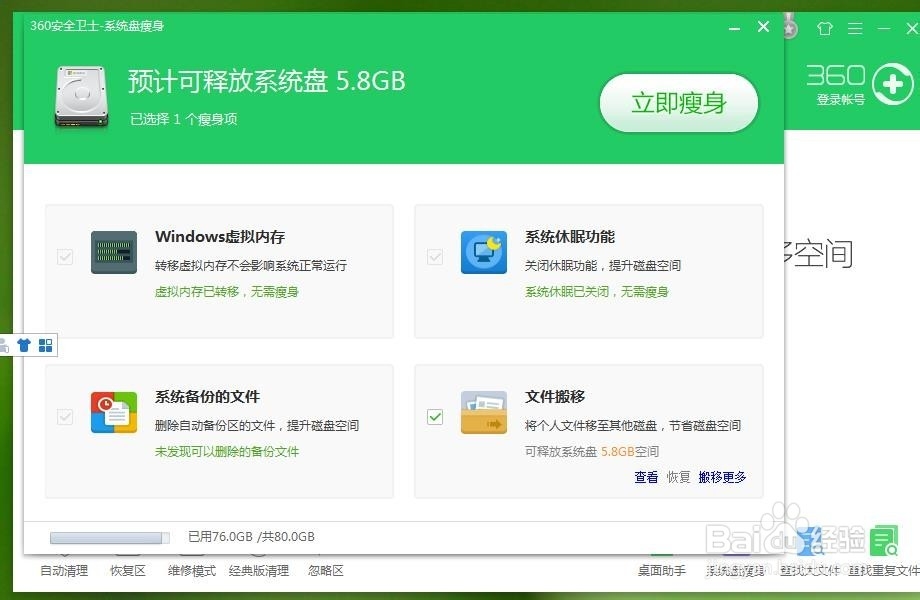Open 查找重复文件 in main window bottom bar
The width and height of the screenshot is (920, 600).
tap(884, 571)
